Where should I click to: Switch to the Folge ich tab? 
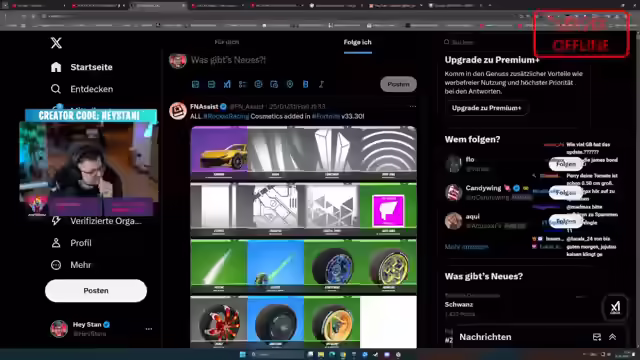coord(358,42)
